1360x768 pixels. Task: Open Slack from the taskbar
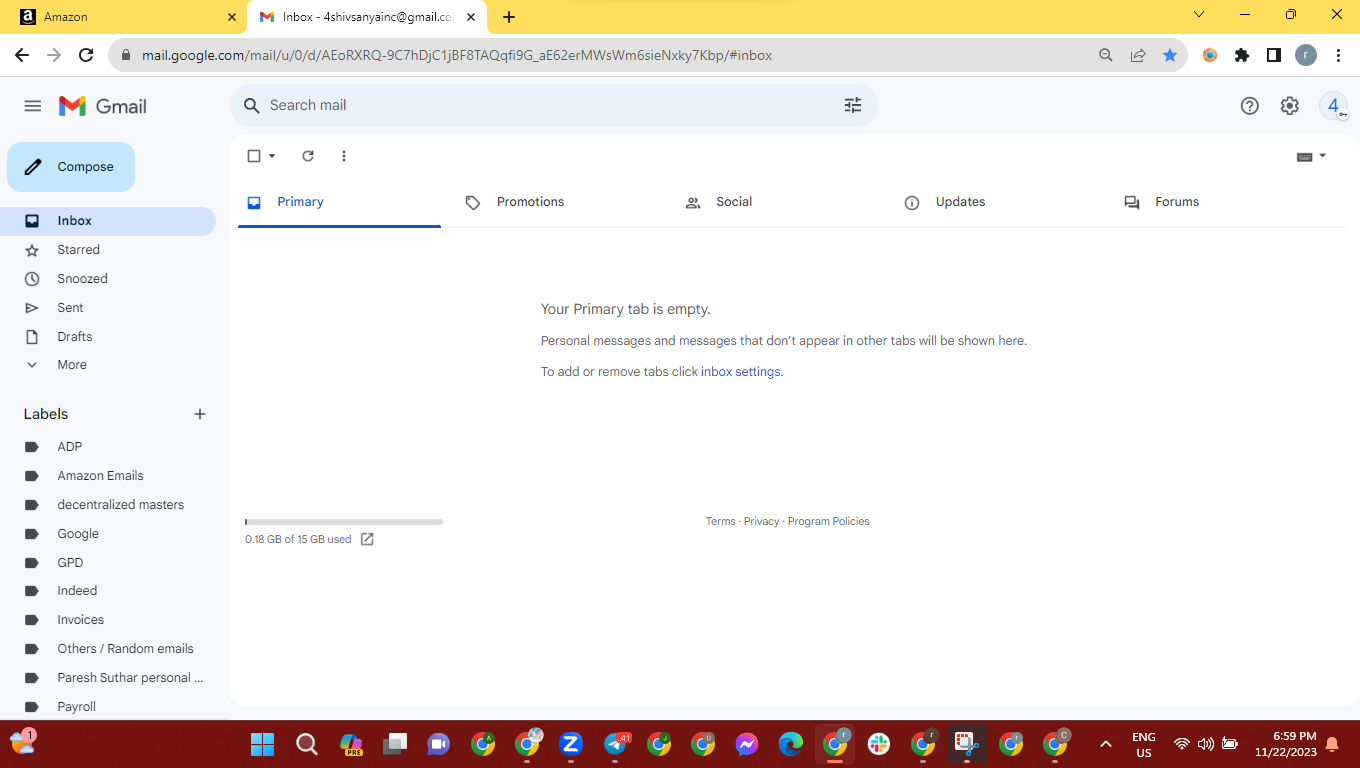tap(879, 744)
